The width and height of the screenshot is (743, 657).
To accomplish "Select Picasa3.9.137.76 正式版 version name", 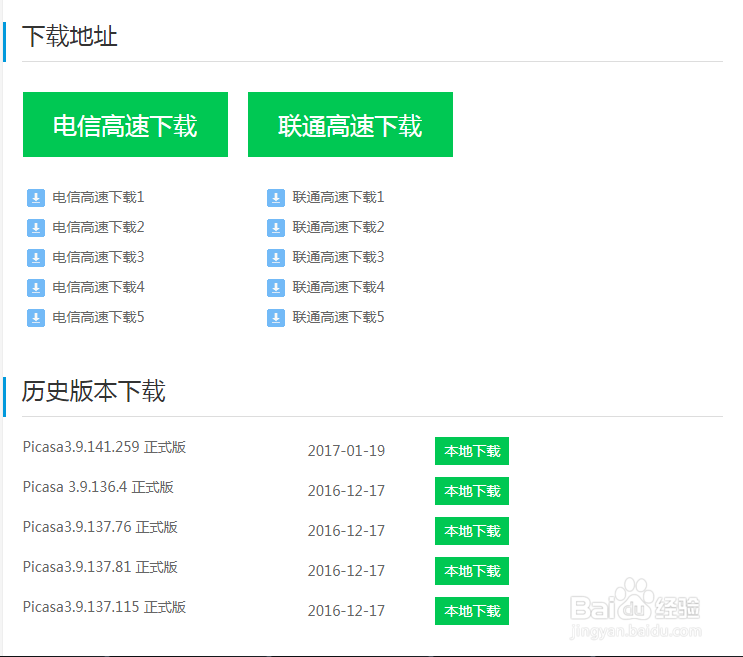I will pos(100,527).
